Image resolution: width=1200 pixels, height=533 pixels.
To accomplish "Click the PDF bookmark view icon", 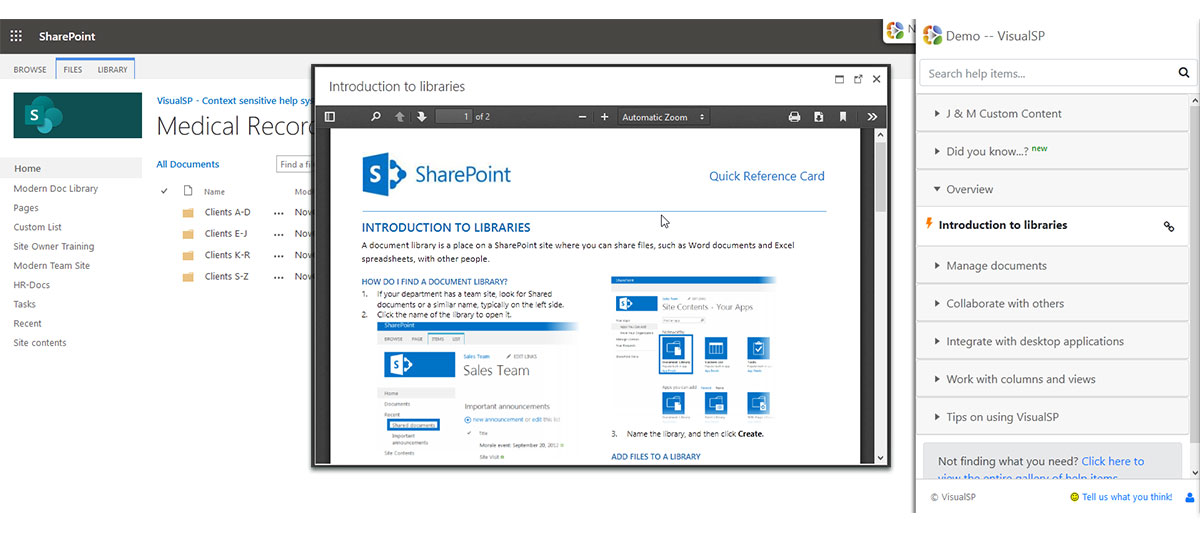I will point(843,117).
